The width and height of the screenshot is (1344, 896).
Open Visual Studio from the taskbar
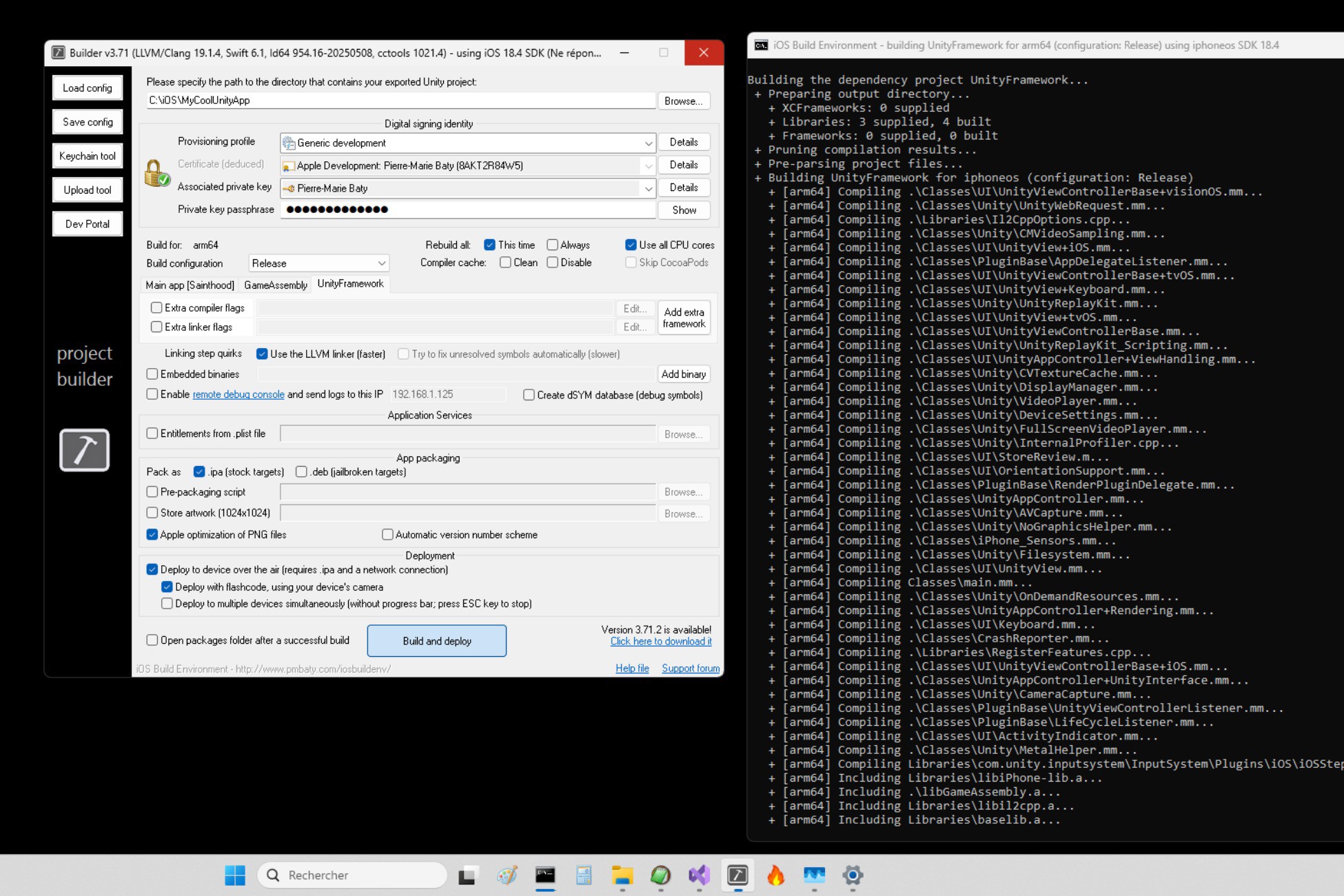tap(699, 875)
